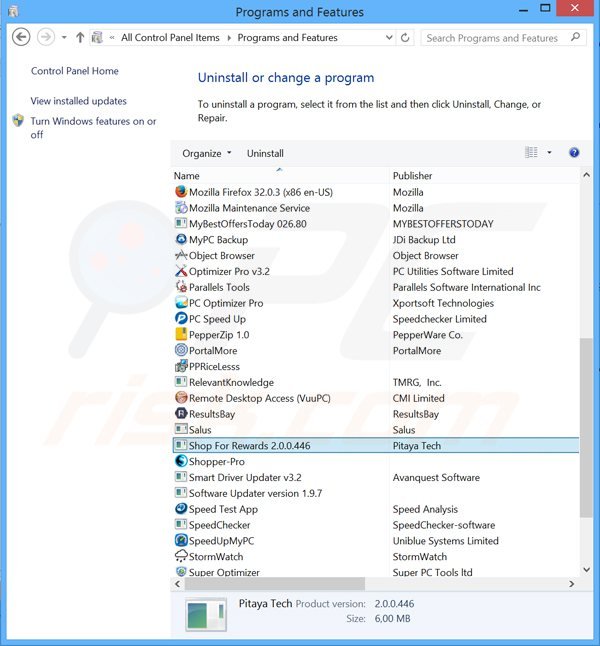Select the Salus program name
600x646 pixels.
[200, 430]
